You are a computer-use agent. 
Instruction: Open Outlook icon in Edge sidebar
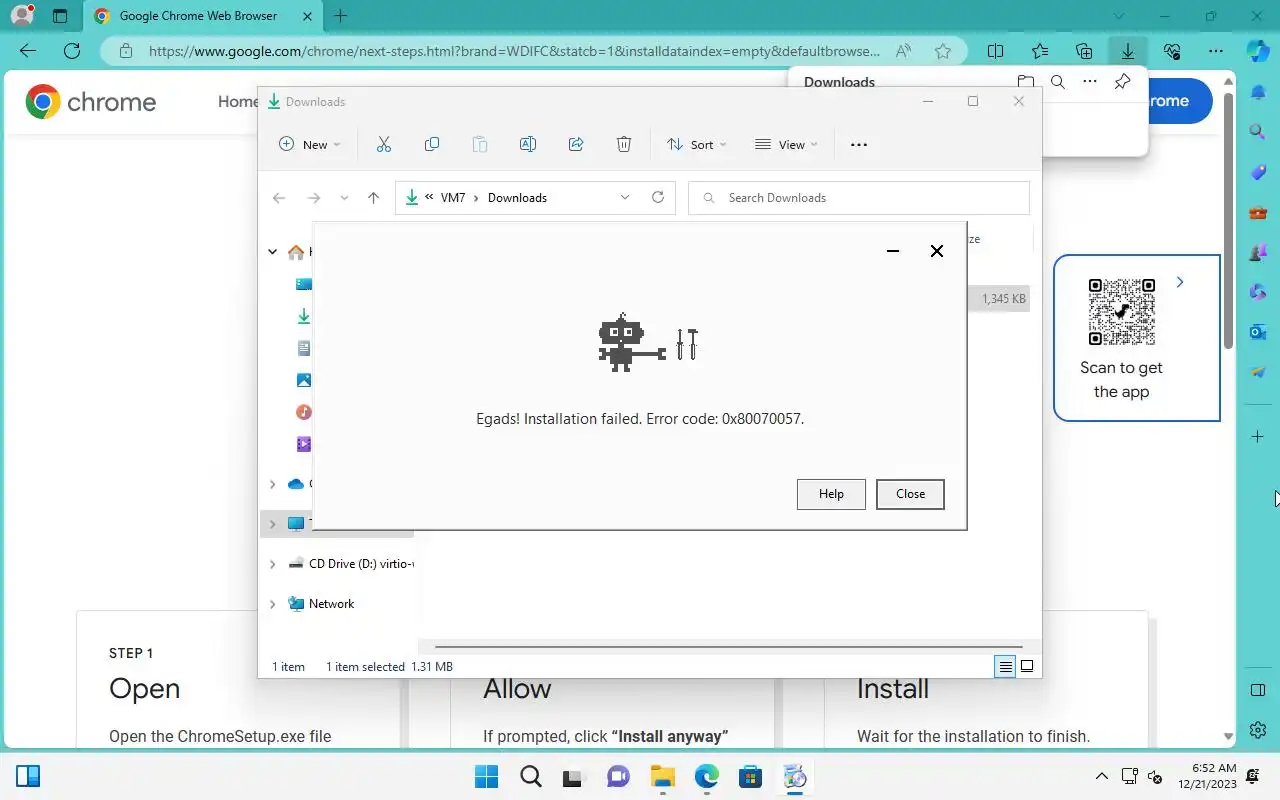click(x=1259, y=331)
